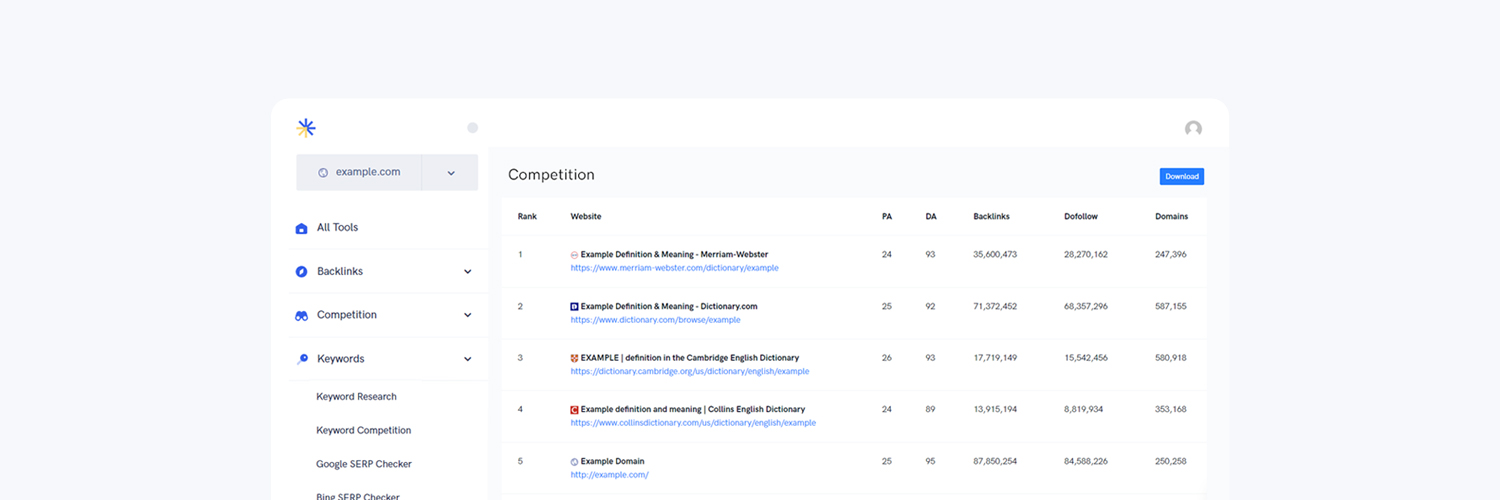Click dofollow value 84,588,226
Viewport: 1500px width, 500px height.
coord(1086,462)
